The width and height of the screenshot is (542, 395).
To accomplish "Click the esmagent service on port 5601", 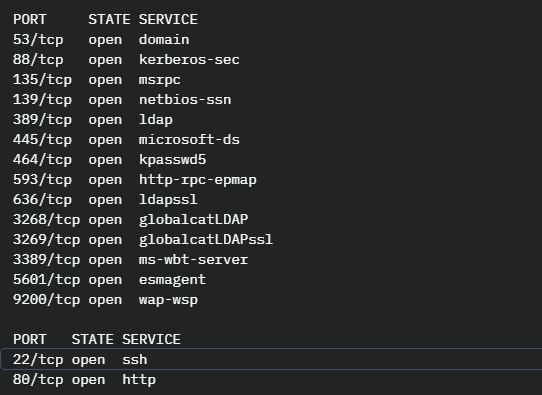I will coord(172,280).
